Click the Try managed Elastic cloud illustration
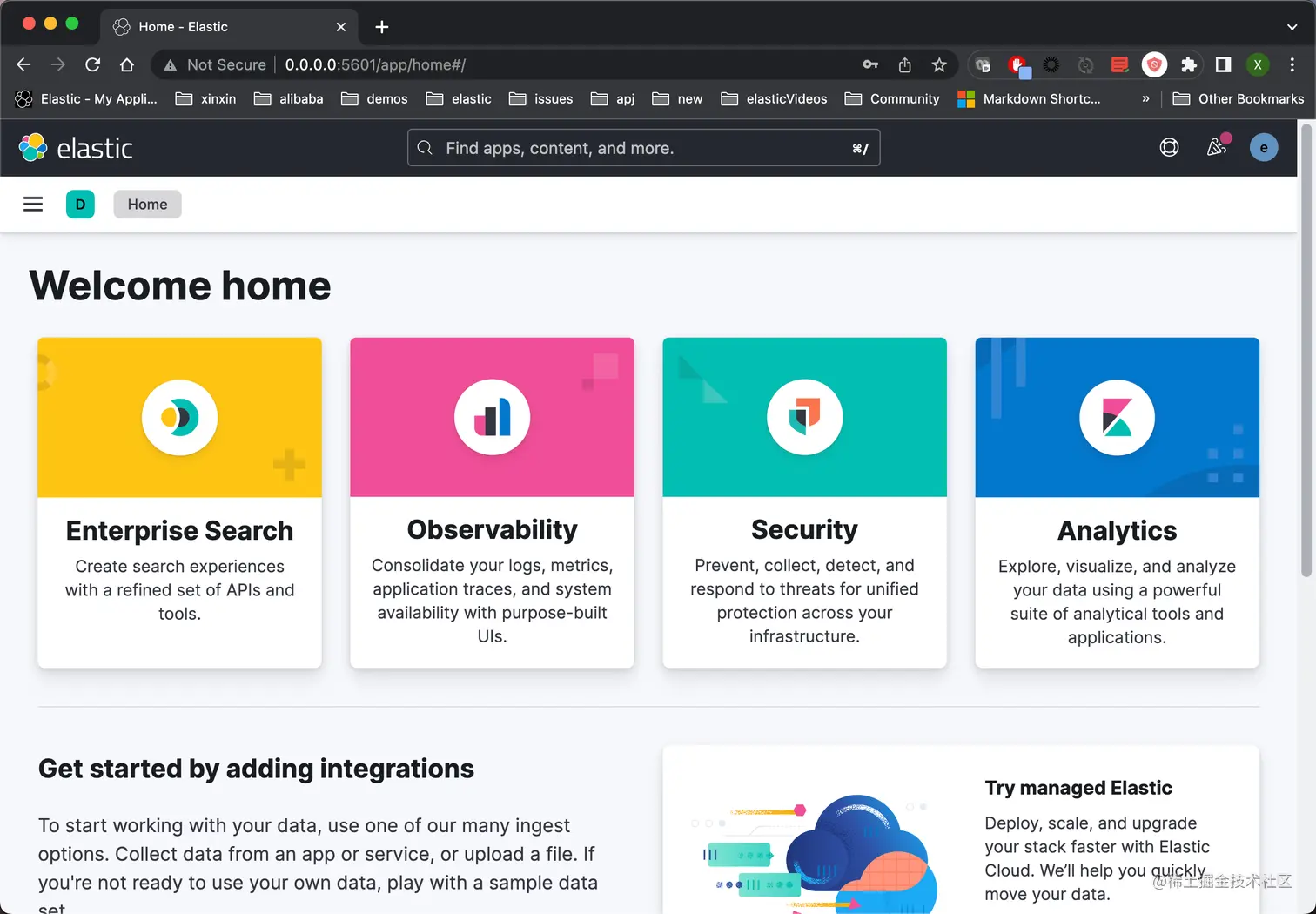 click(815, 853)
